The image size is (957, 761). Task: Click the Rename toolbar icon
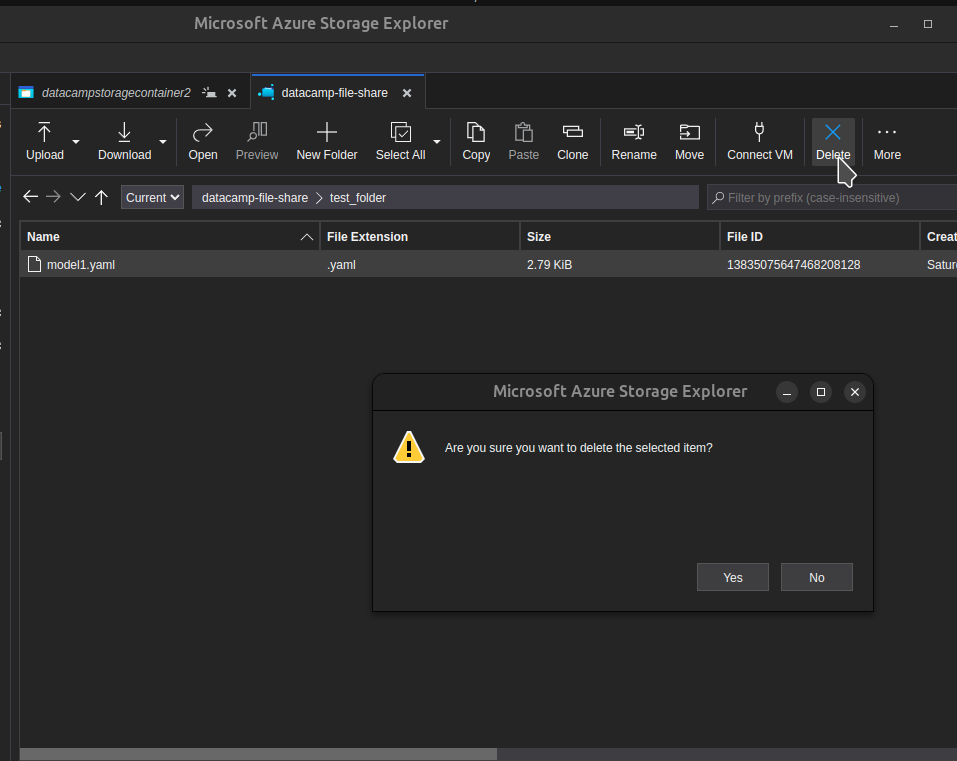pos(633,132)
